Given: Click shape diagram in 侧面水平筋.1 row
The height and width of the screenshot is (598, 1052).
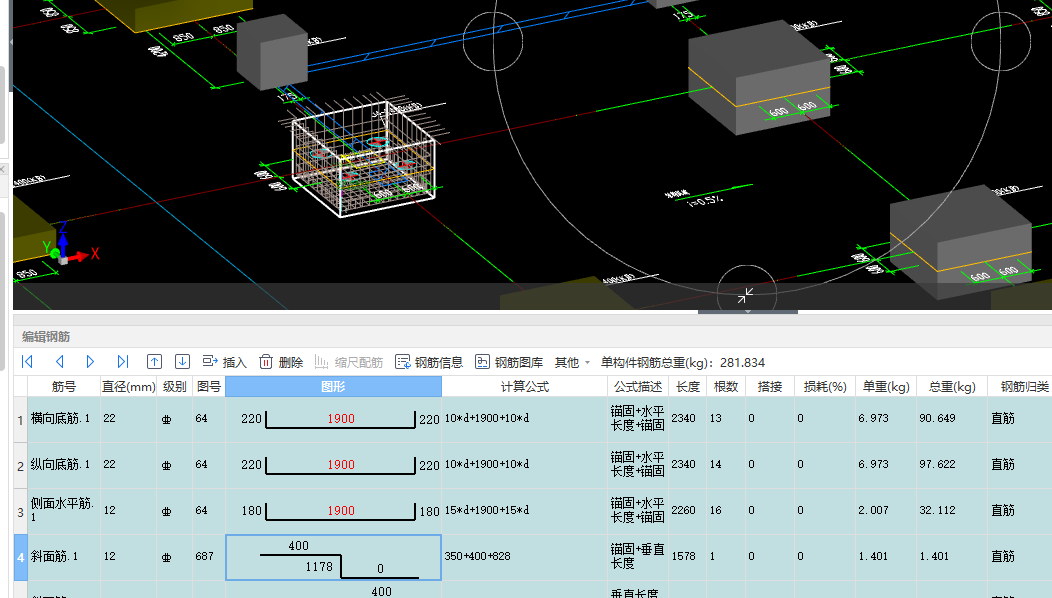Looking at the screenshot, I should coord(333,511).
